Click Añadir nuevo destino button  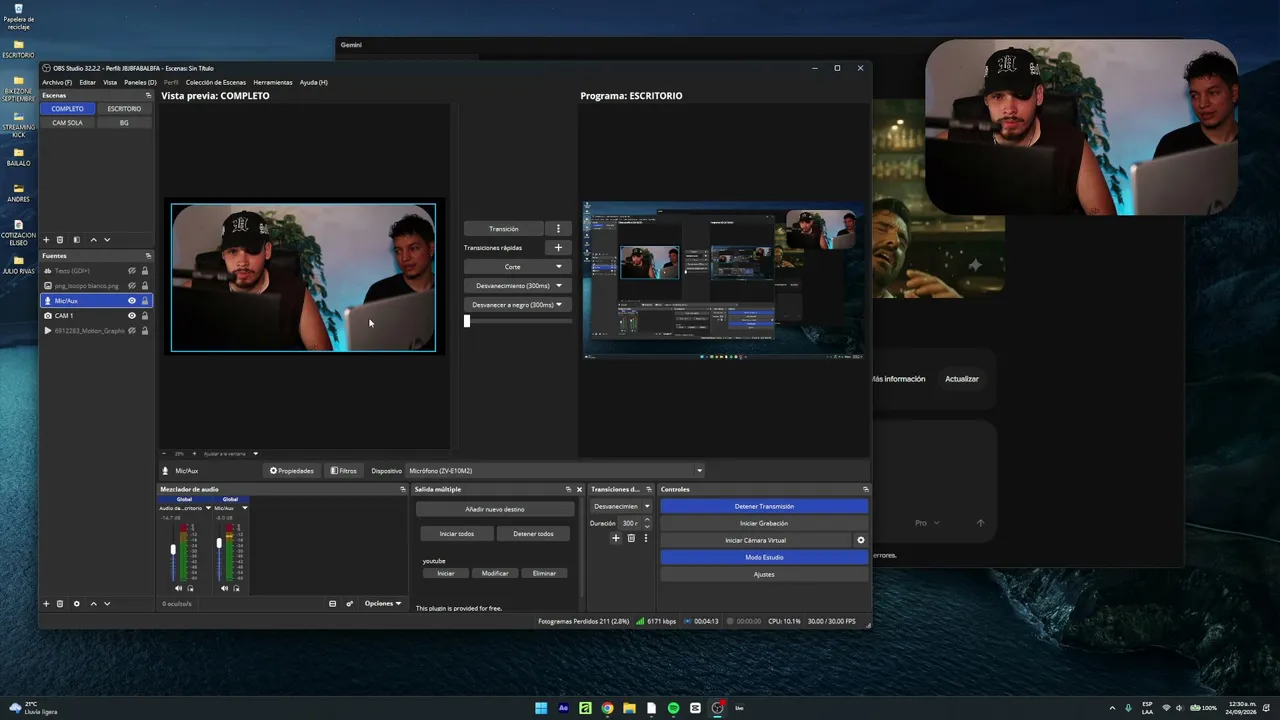tap(495, 509)
